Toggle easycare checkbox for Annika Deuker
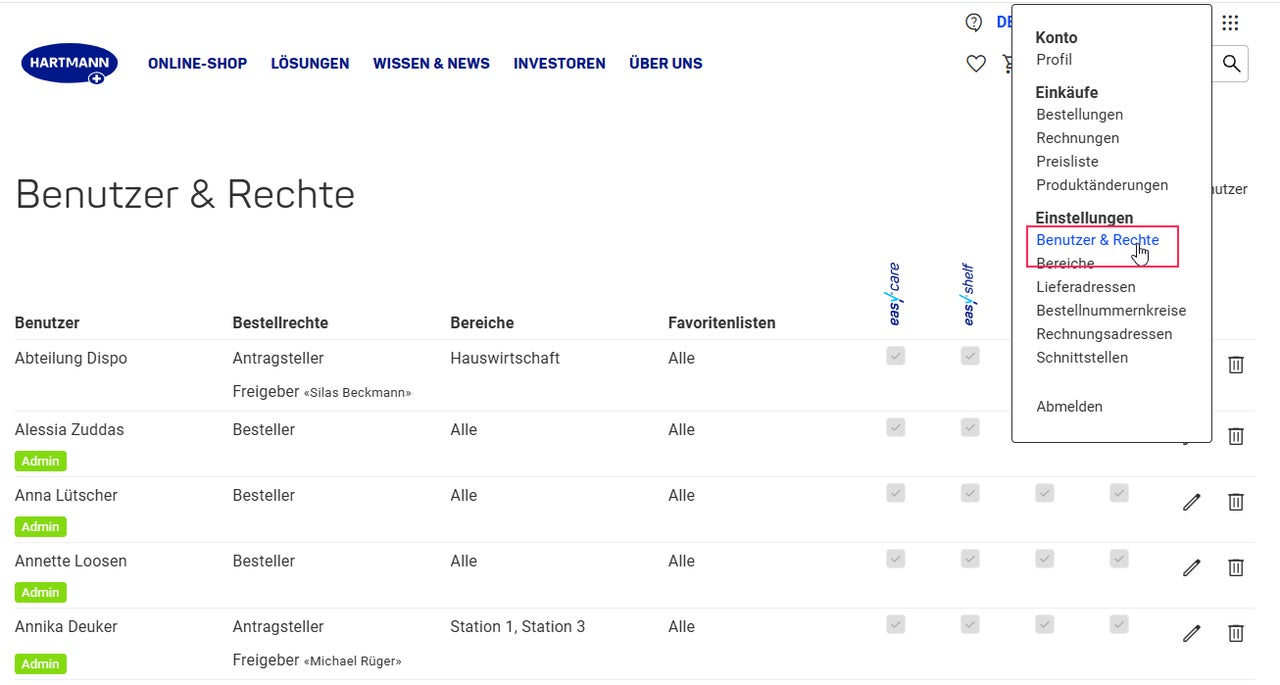The height and width of the screenshot is (685, 1280). pos(895,624)
